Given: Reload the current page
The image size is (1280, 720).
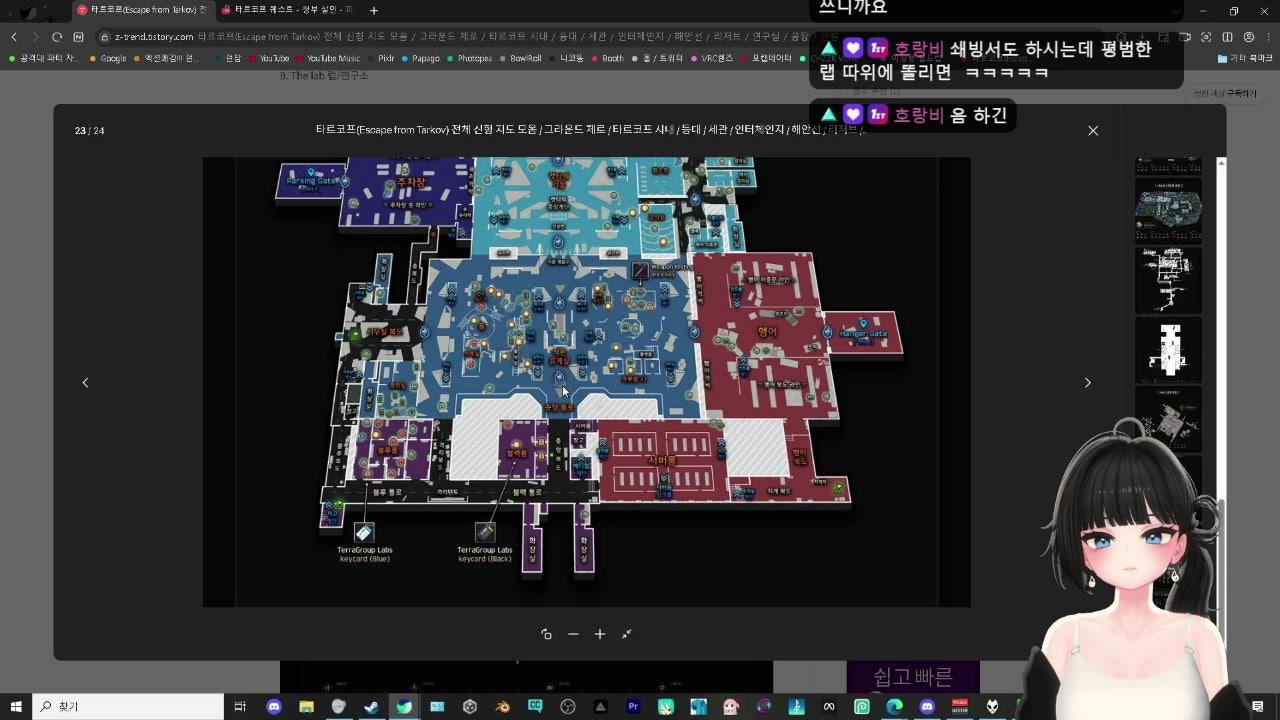Looking at the screenshot, I should pos(57,37).
